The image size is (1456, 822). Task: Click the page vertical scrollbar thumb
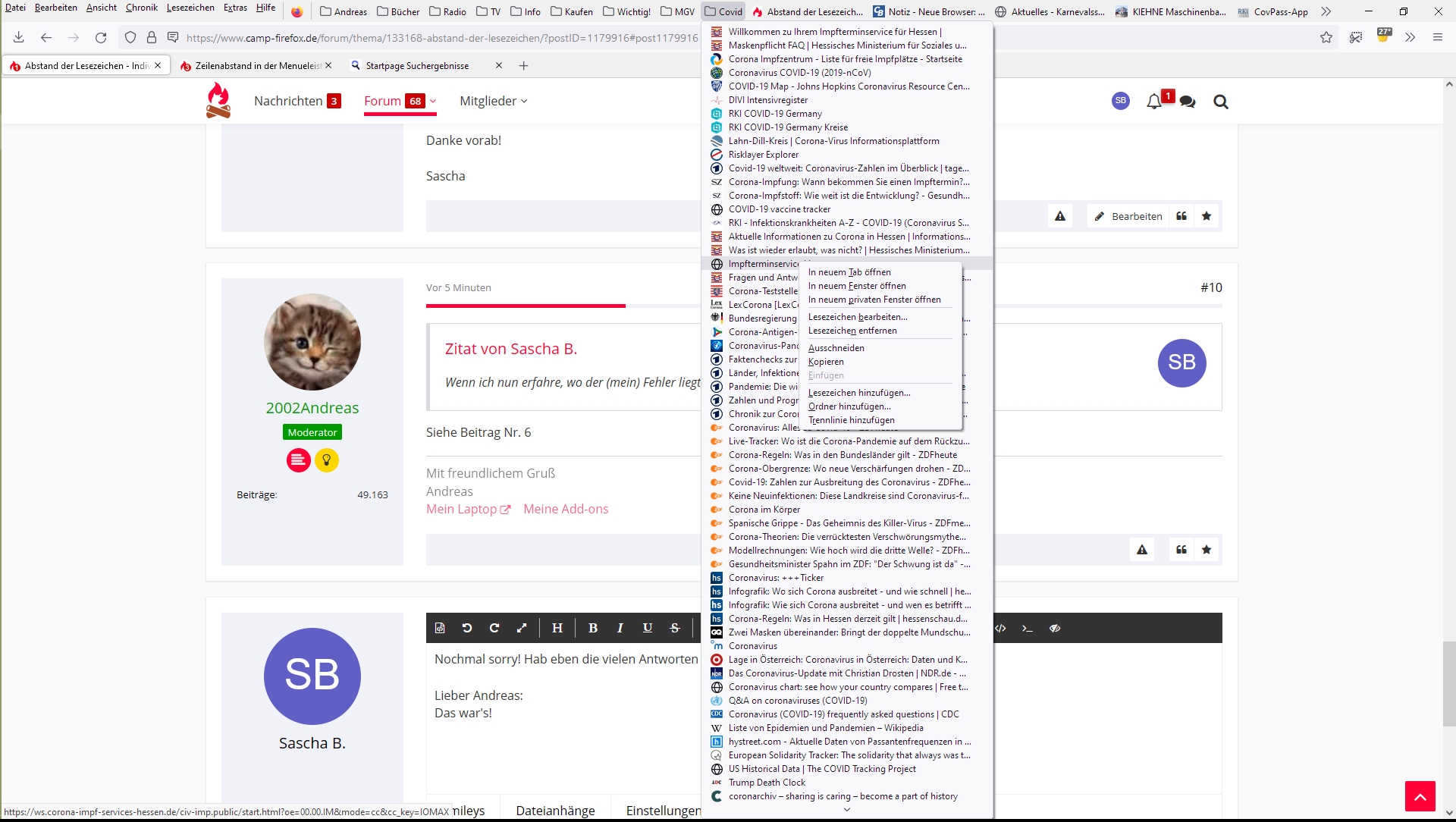[1449, 682]
